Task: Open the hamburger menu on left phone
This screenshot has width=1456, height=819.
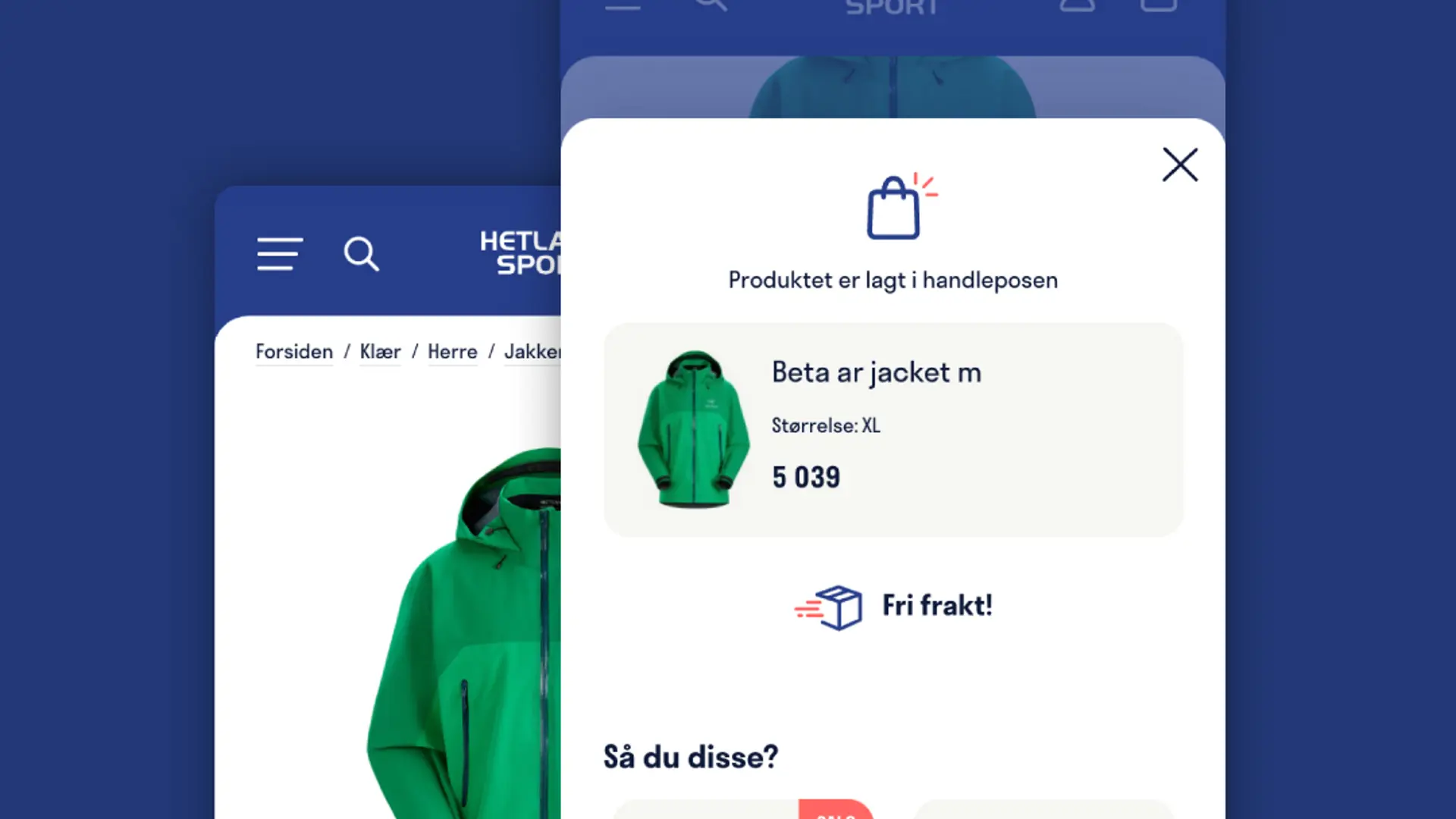Action: click(x=280, y=253)
